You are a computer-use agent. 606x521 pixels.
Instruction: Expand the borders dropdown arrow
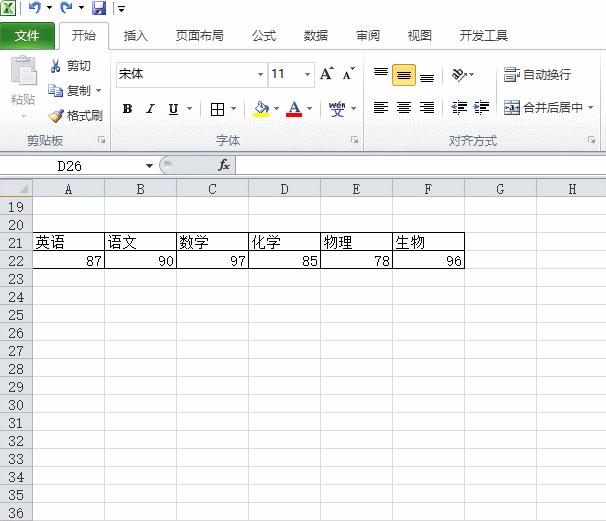point(234,109)
